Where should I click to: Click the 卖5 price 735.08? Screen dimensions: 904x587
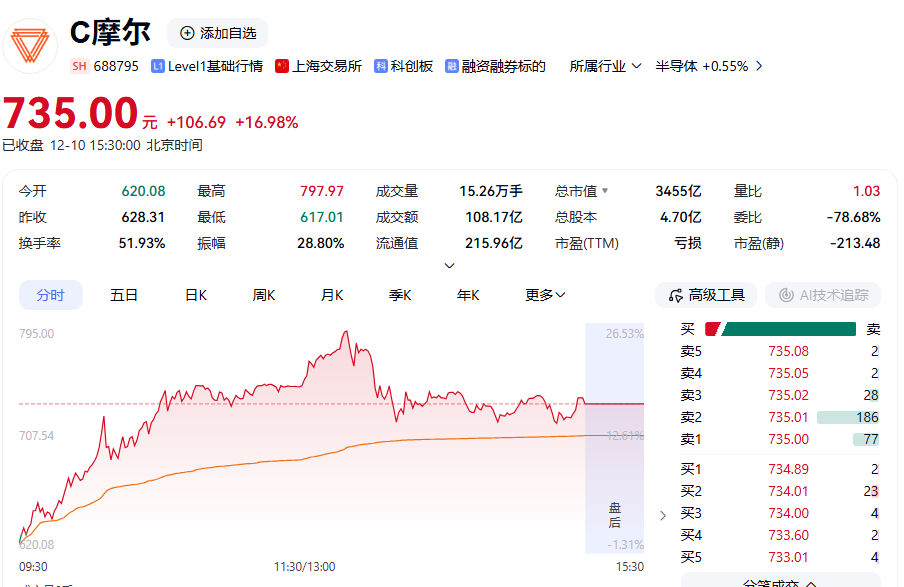(x=788, y=351)
